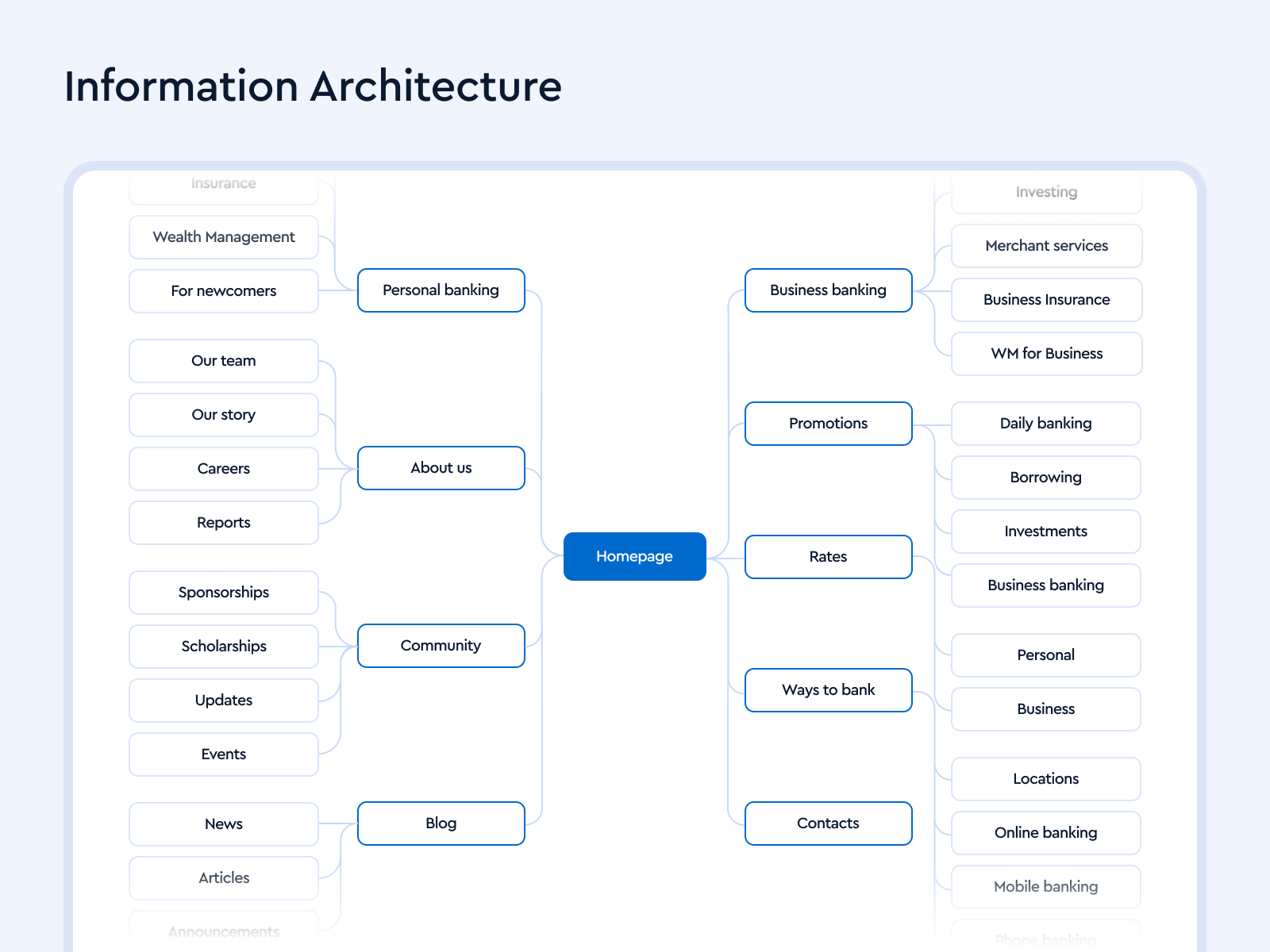Click the Rates node
This screenshot has height=952, width=1270.
coord(828,557)
